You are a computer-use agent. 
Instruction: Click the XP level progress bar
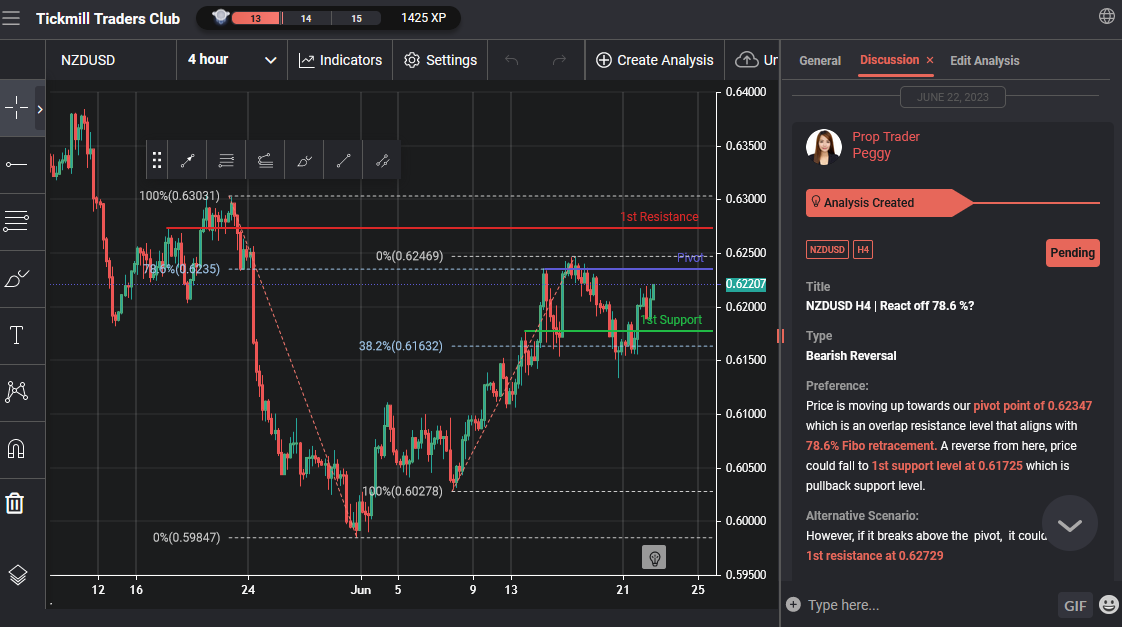click(x=306, y=18)
